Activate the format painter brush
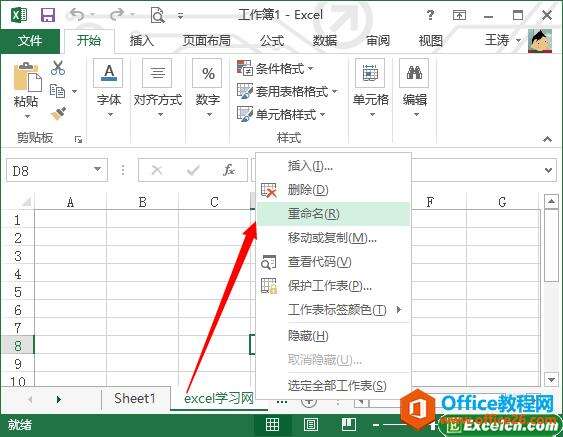 tap(58, 114)
